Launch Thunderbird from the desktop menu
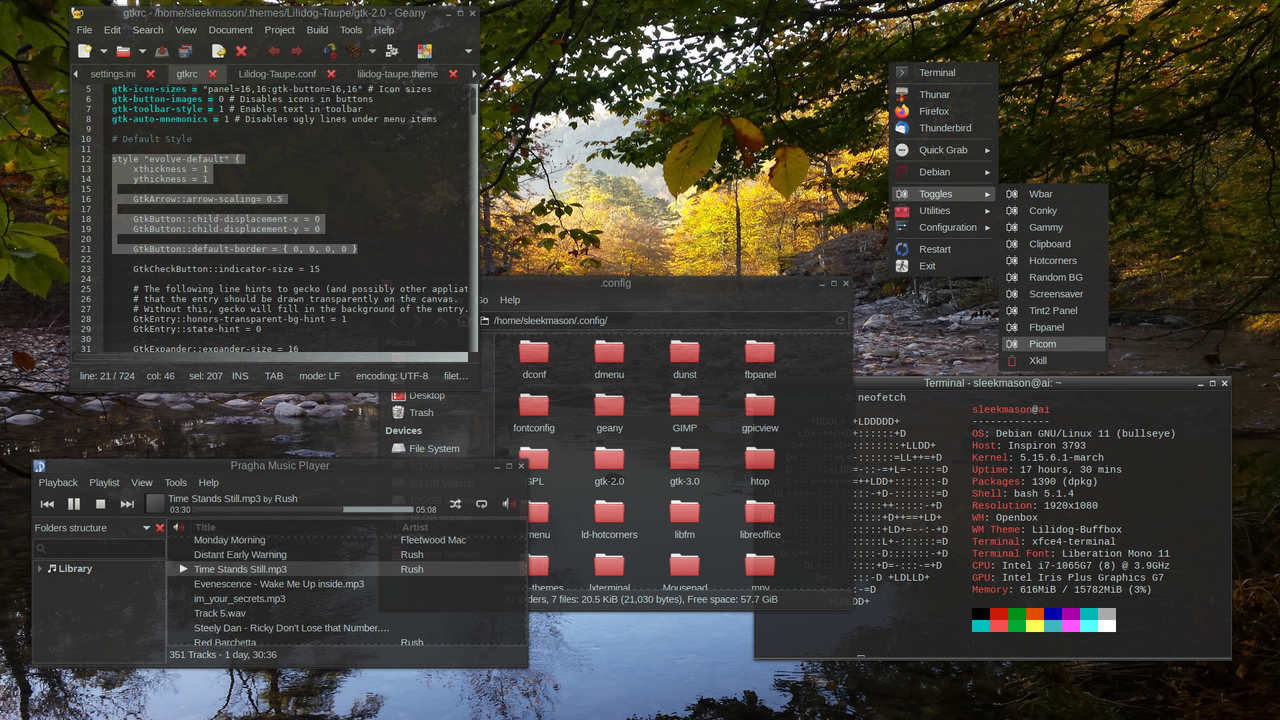This screenshot has width=1280, height=720. tap(944, 128)
